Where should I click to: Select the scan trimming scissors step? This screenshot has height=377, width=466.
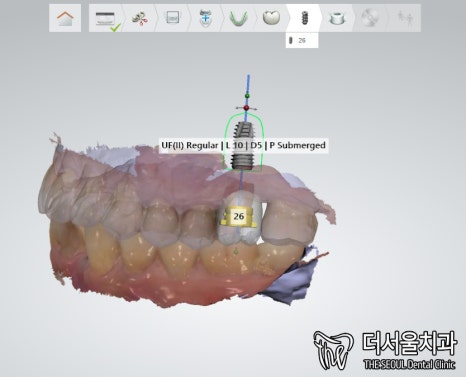pos(140,18)
